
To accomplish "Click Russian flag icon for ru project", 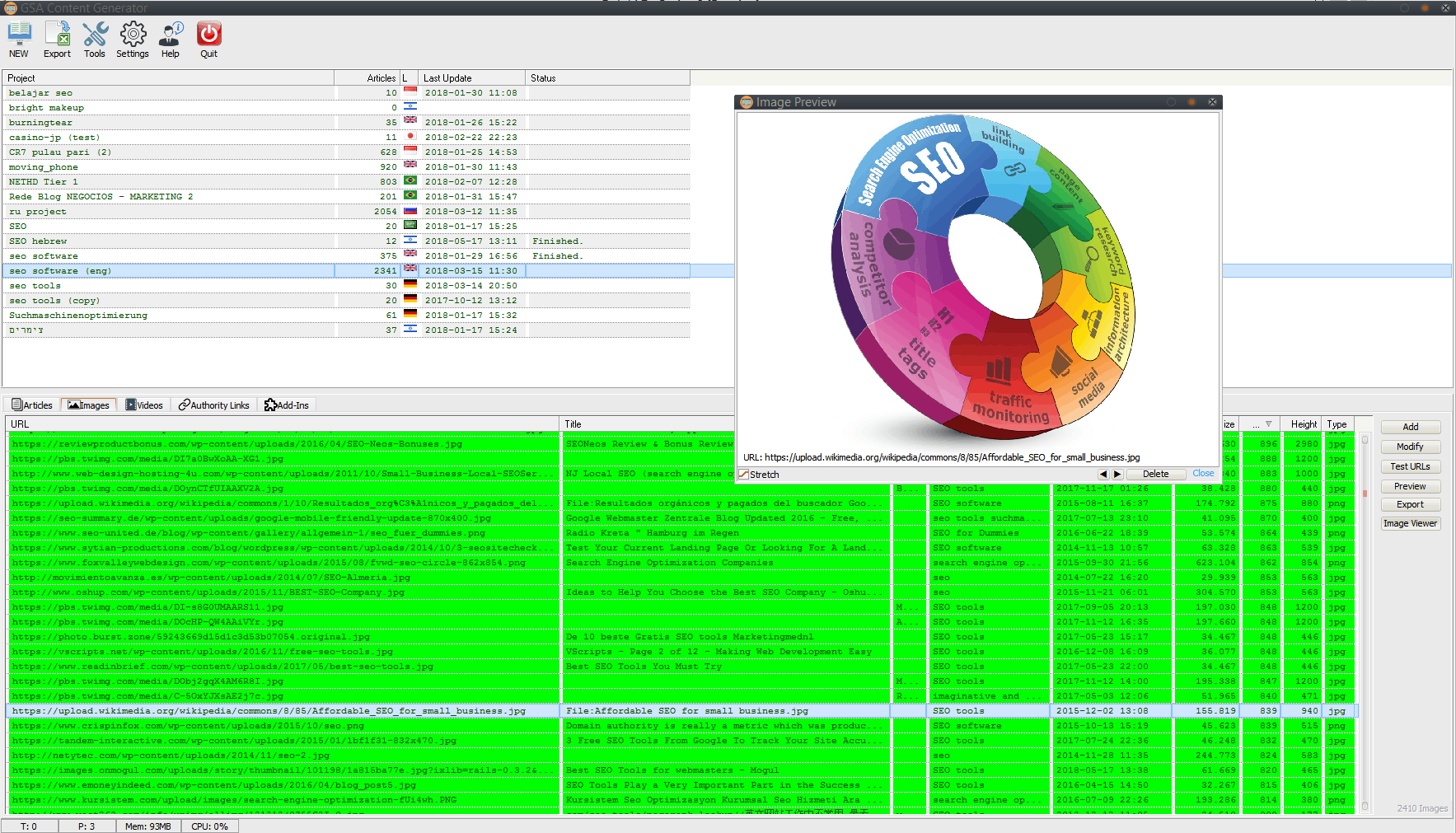I will (410, 210).
